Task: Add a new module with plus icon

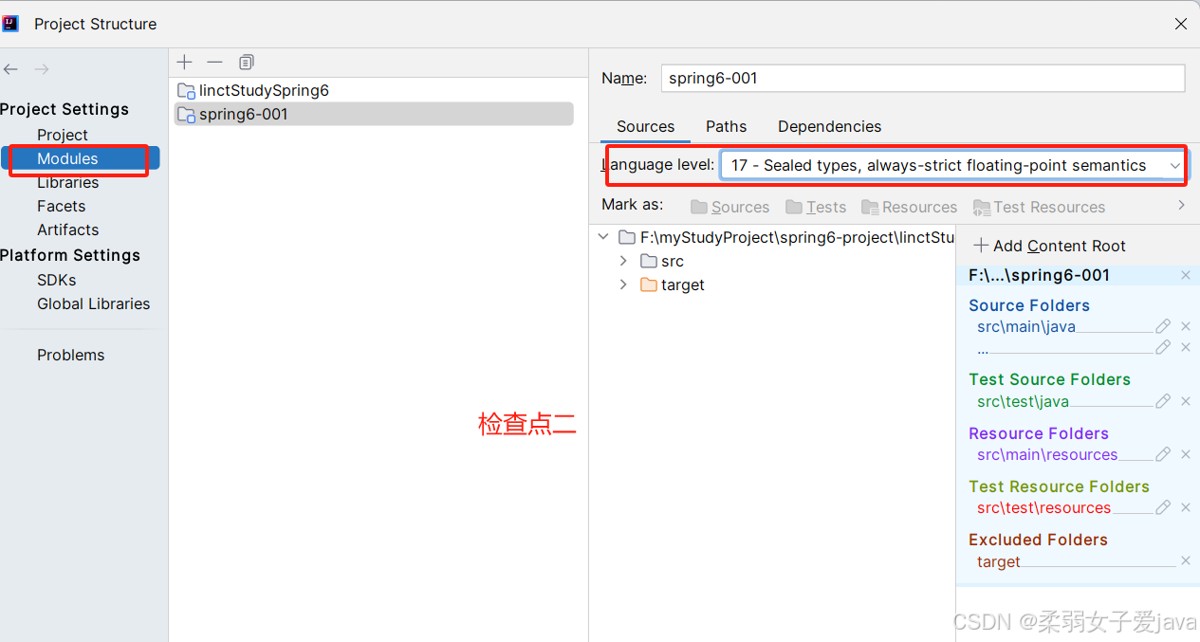Action: pyautogui.click(x=184, y=62)
